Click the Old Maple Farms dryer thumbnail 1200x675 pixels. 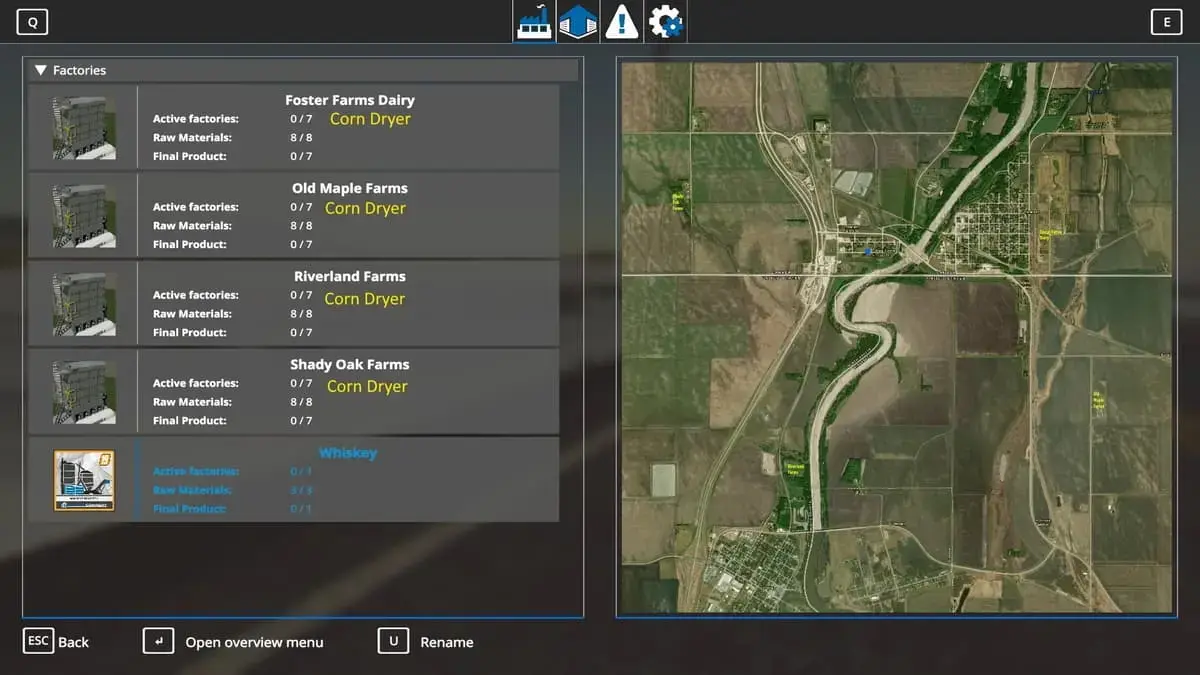(x=84, y=215)
